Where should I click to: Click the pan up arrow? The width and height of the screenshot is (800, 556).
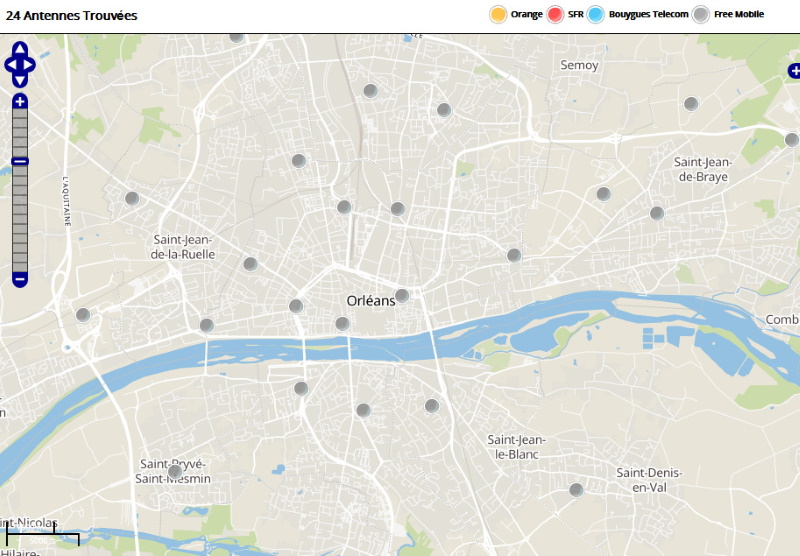coord(20,50)
